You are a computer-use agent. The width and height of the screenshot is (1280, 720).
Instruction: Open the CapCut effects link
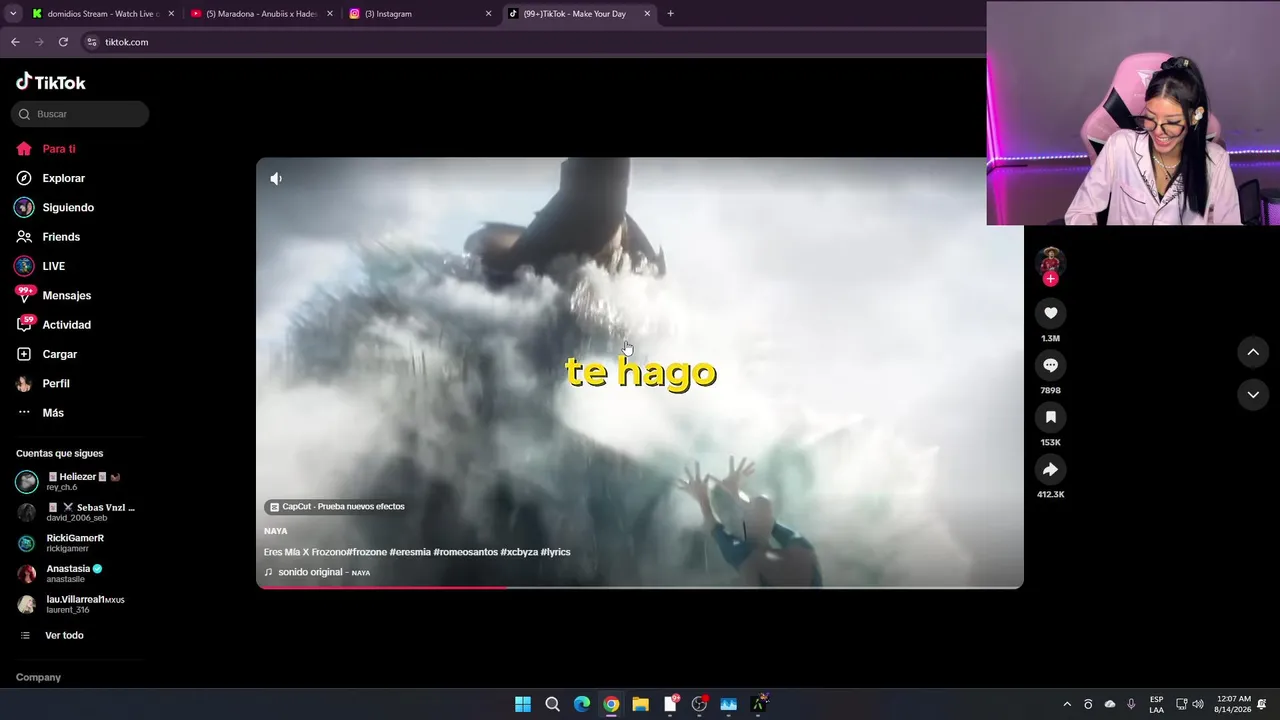336,507
